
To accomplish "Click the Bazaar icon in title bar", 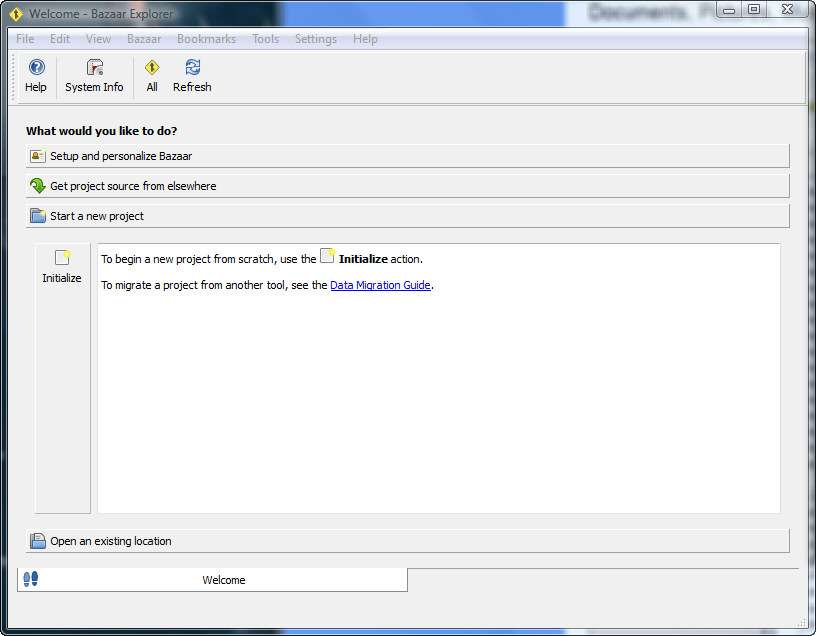I will click(16, 14).
